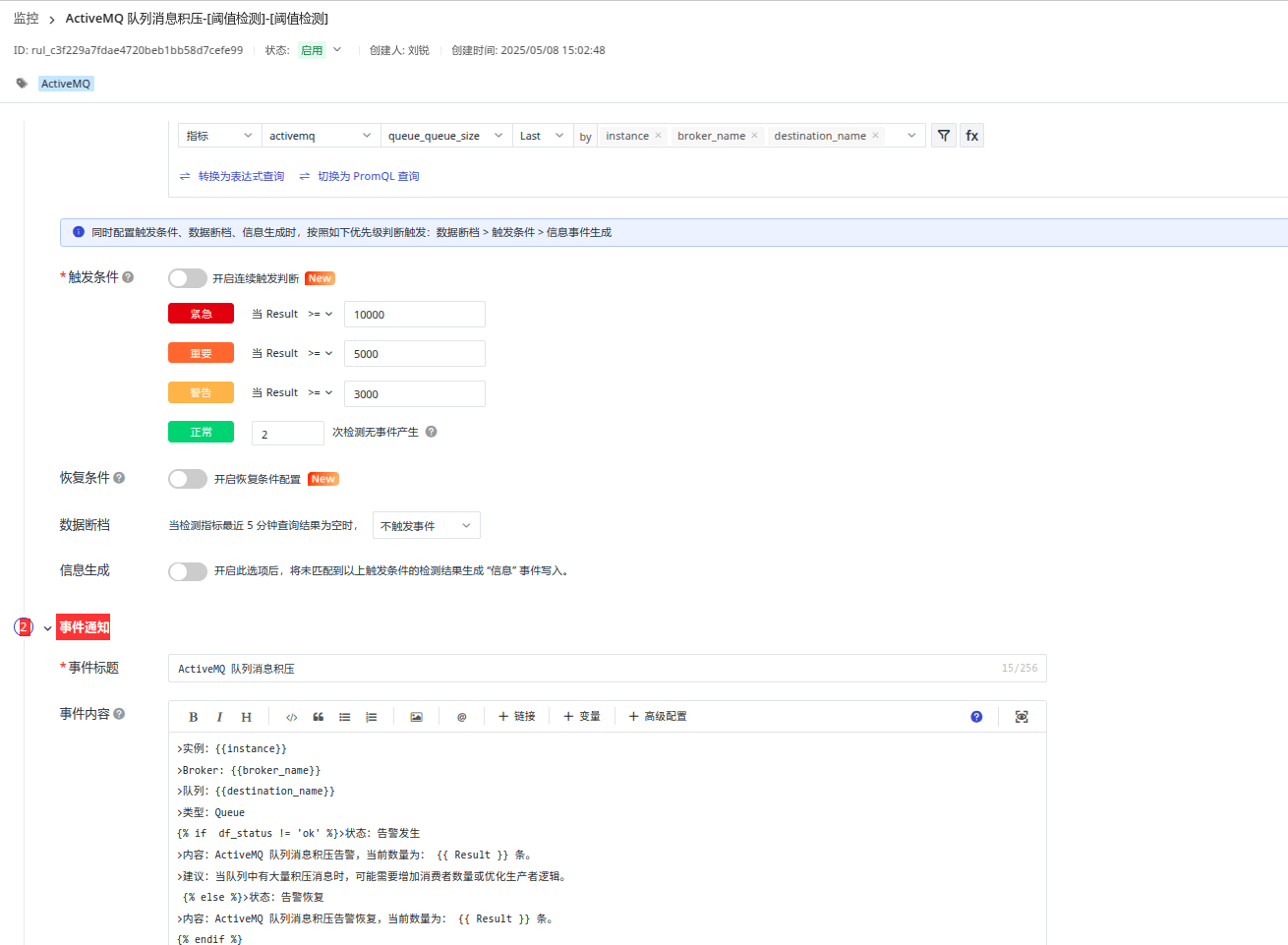Change operator for 紧急 Result condition
This screenshot has width=1288, height=945.
click(x=321, y=314)
